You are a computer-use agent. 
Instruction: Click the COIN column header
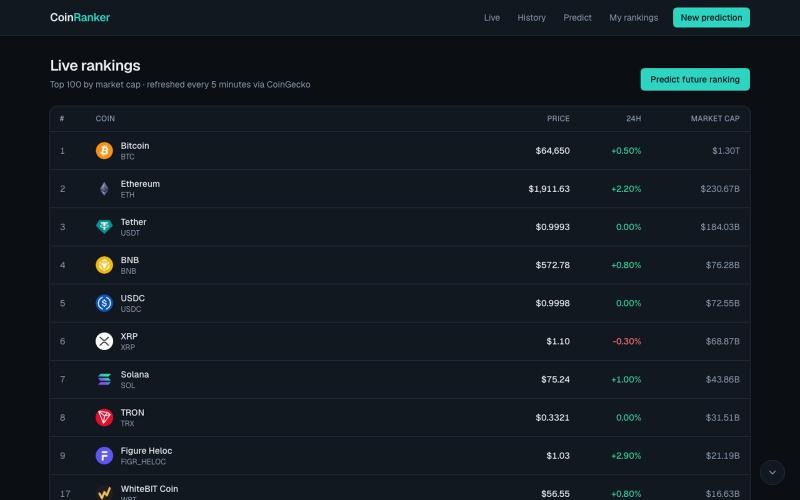click(105, 118)
